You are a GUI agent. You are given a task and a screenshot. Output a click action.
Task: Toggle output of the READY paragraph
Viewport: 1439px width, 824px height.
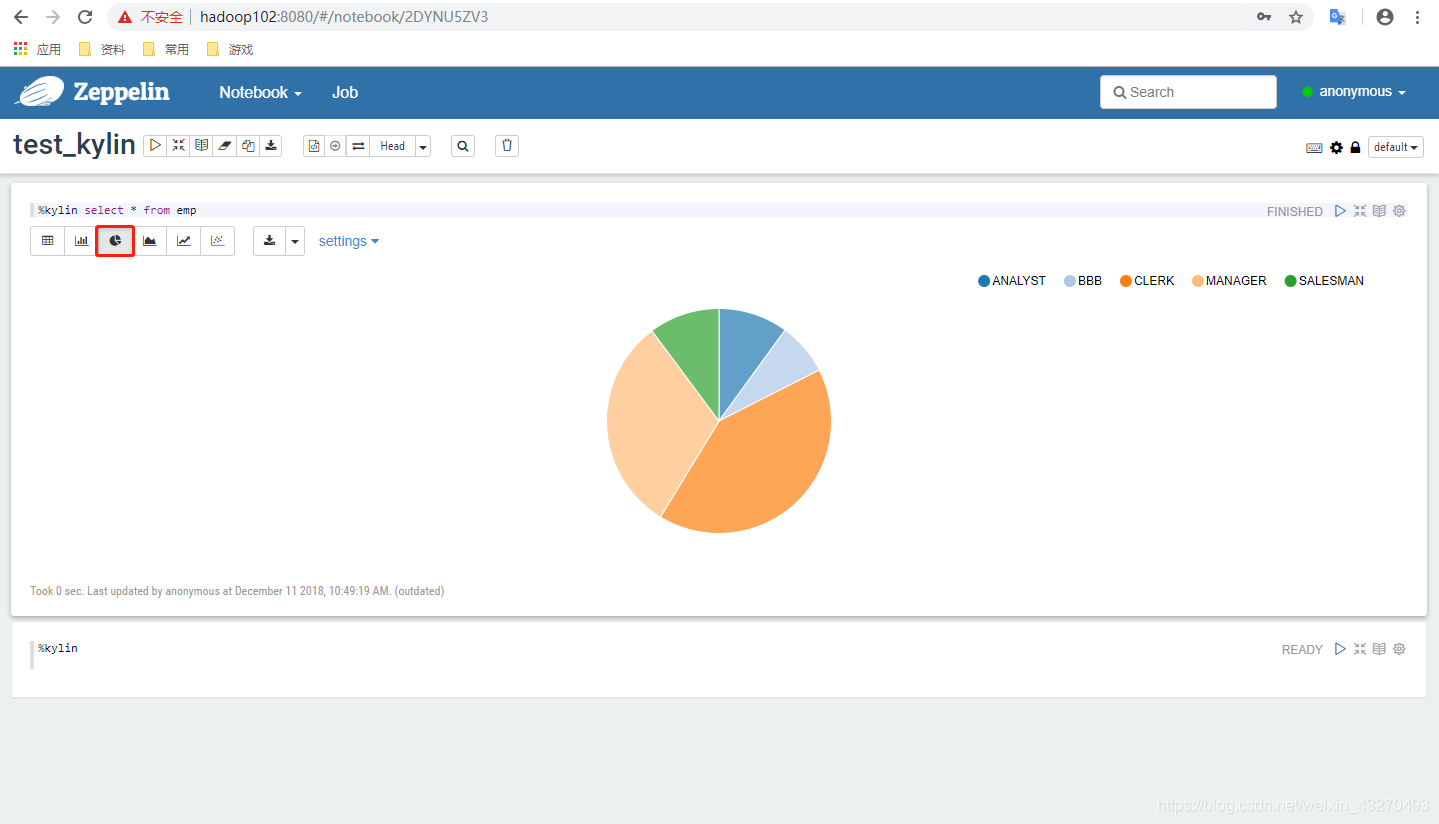tap(1379, 649)
